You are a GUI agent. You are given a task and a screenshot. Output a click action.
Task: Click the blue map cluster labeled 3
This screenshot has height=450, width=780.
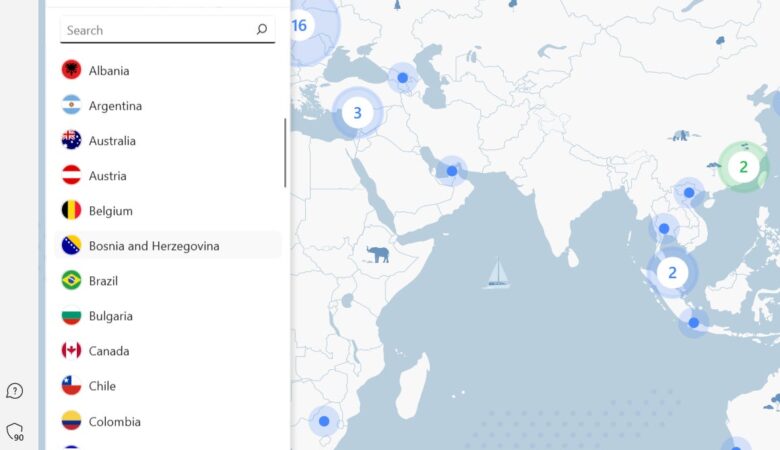pyautogui.click(x=357, y=113)
